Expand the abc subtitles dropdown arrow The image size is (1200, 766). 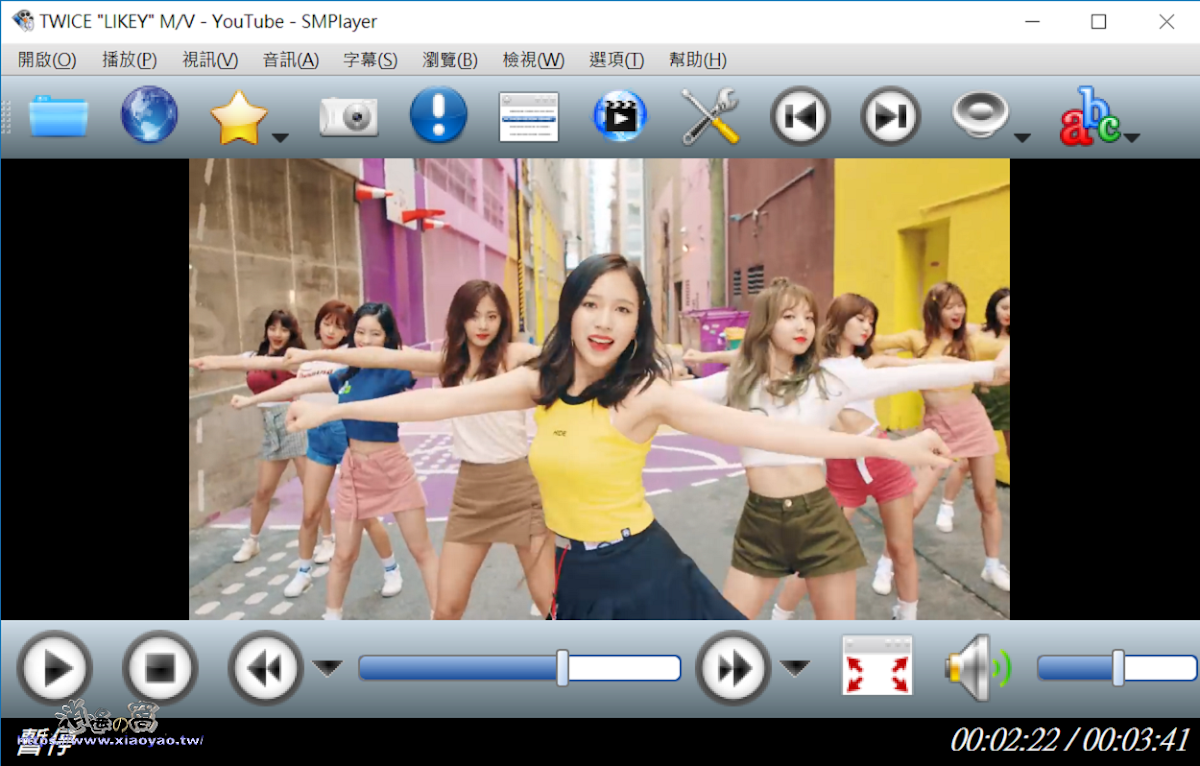(1131, 137)
